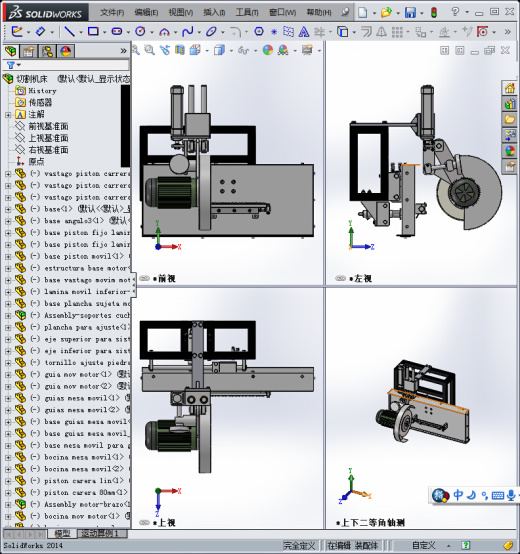Click the Zoom to Area icon
Viewport: 520px width, 554px height.
[x=150, y=50]
